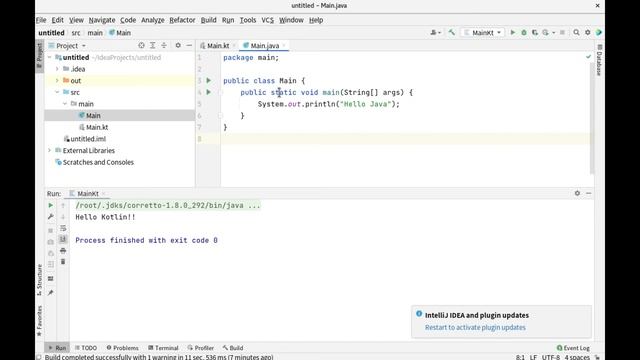Open the File menu

click(x=41, y=20)
